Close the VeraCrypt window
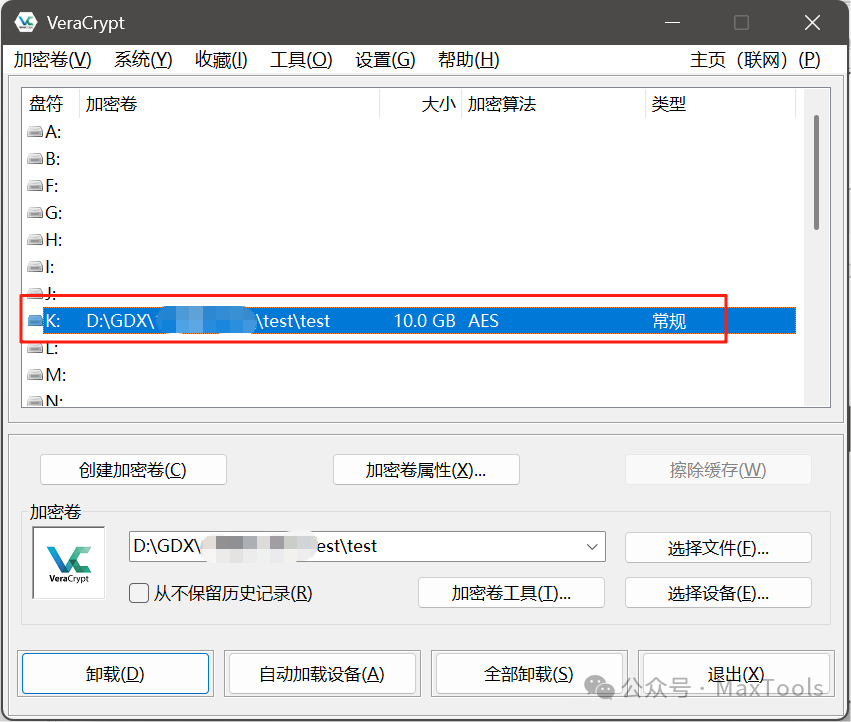The image size is (851, 722). click(x=812, y=23)
